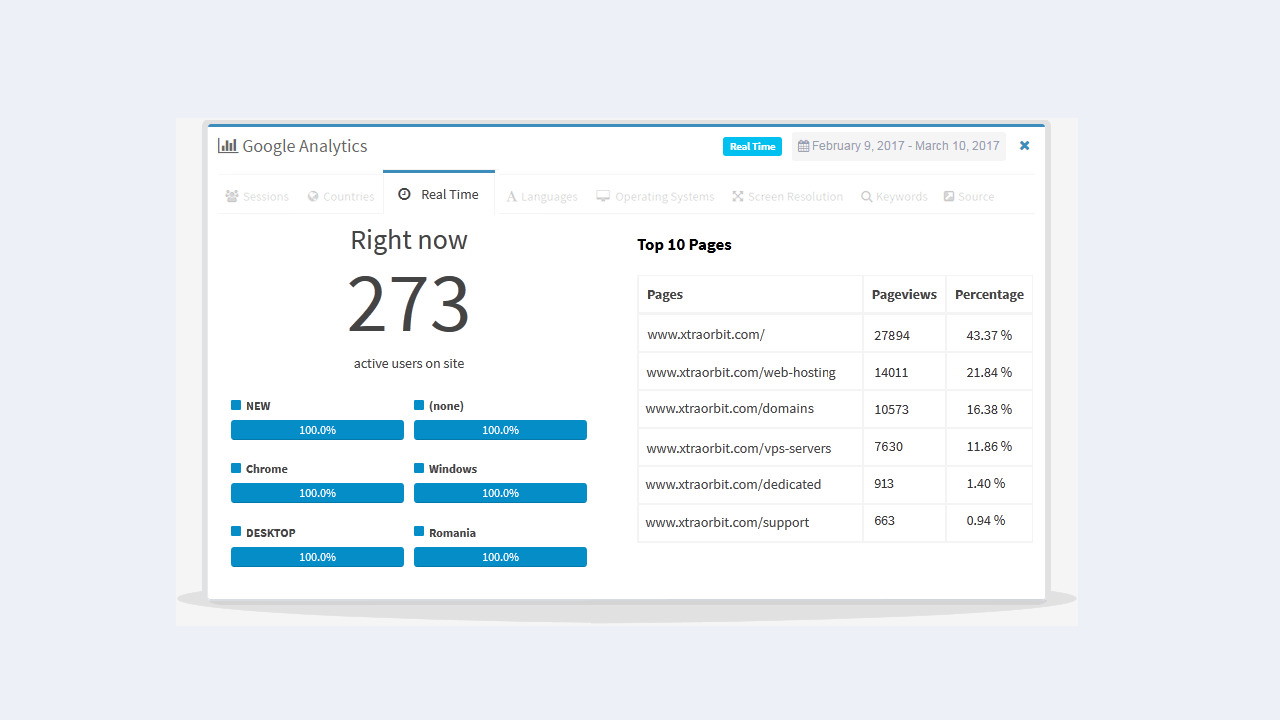The image size is (1280, 720).
Task: Click the blue square next to Chrome
Action: [236, 468]
